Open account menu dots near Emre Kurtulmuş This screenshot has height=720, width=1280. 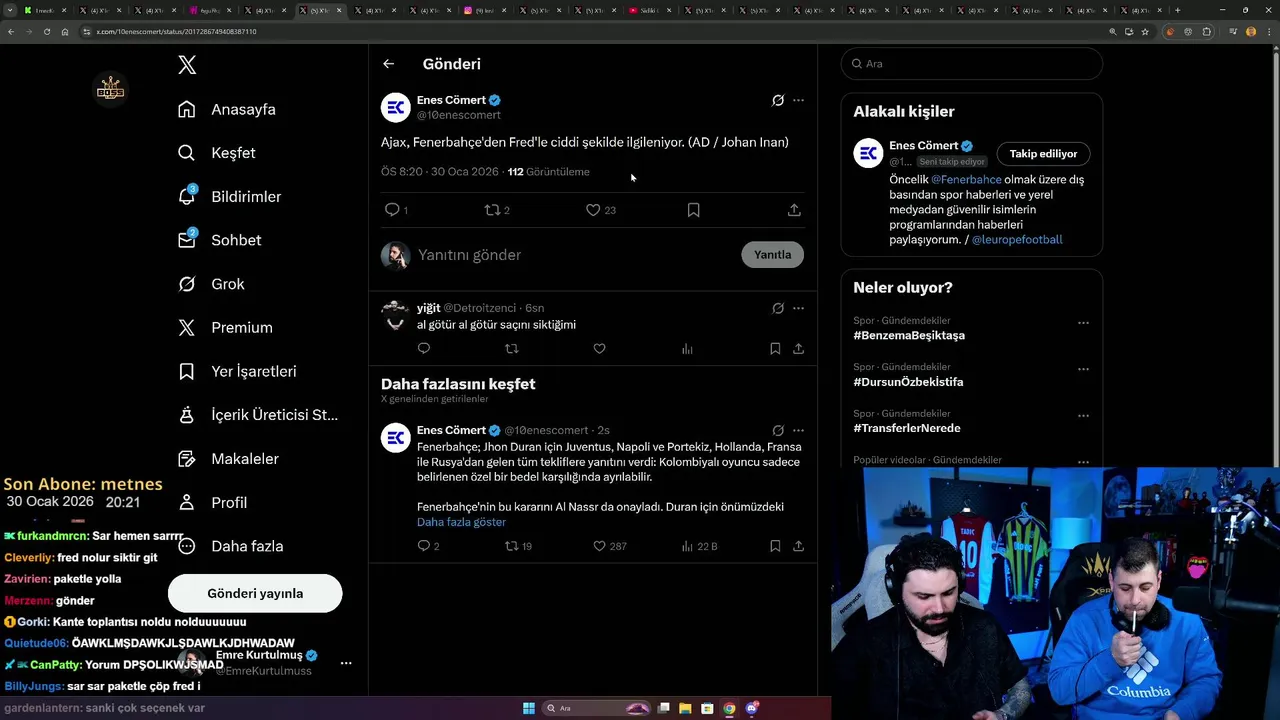[346, 663]
